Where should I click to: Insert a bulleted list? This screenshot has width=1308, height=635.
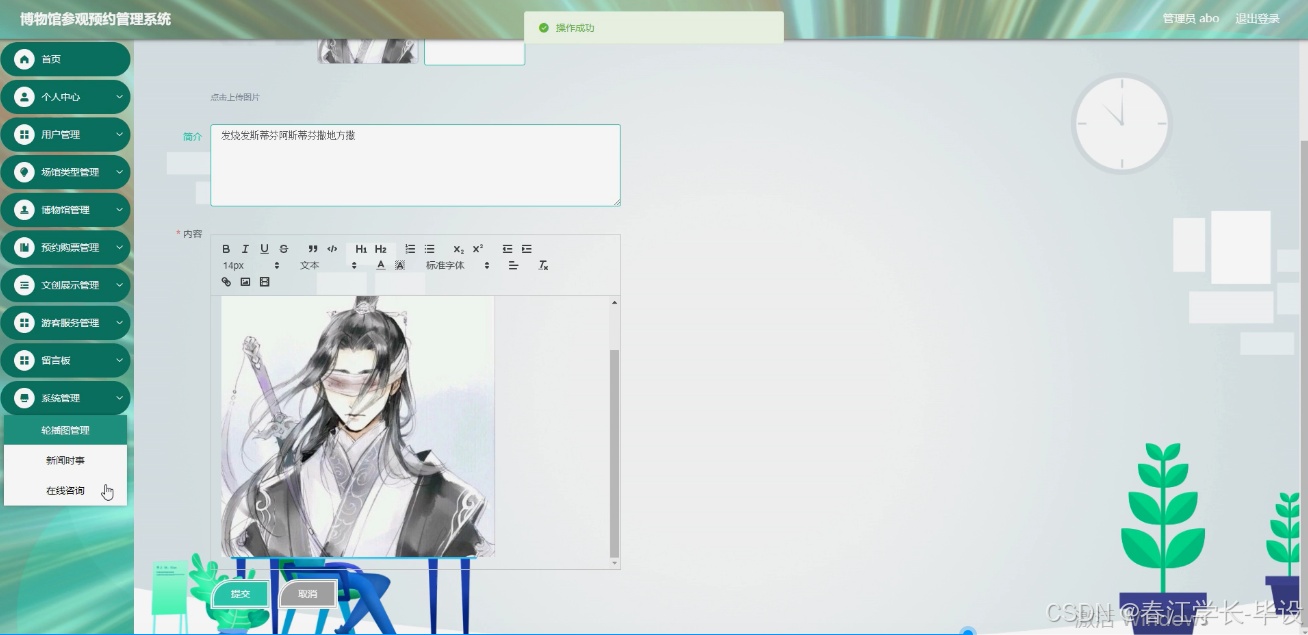pos(429,249)
